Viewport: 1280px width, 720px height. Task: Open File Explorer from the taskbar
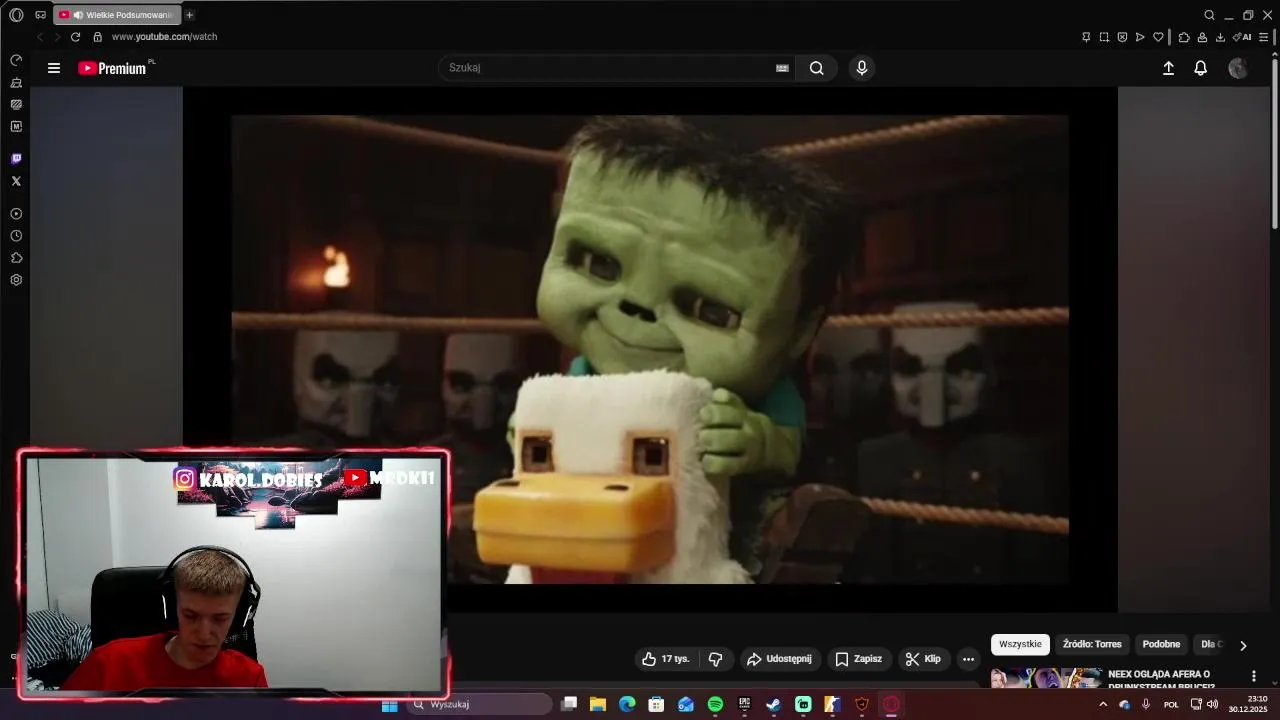[x=598, y=705]
